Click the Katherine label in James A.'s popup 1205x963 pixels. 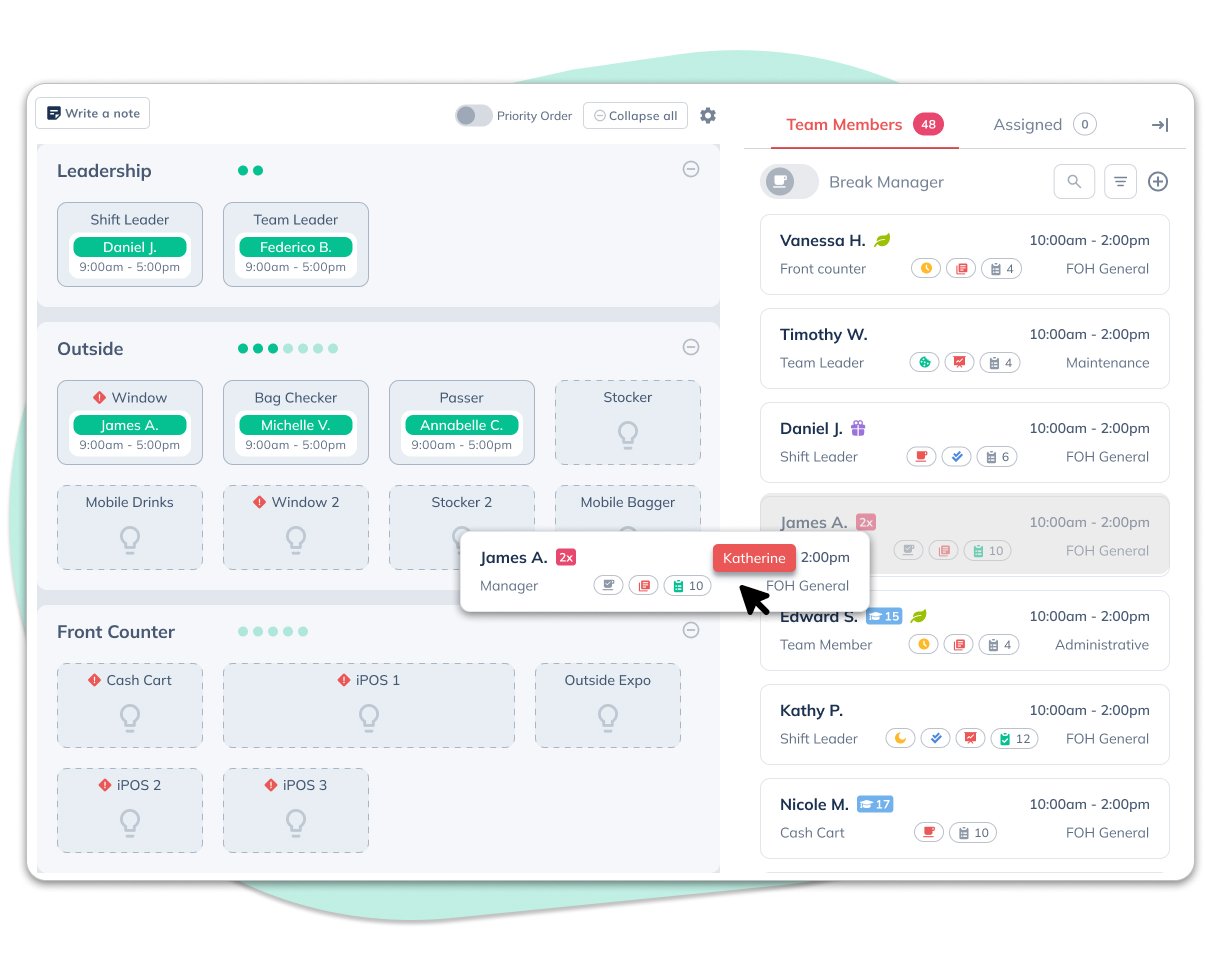(754, 558)
